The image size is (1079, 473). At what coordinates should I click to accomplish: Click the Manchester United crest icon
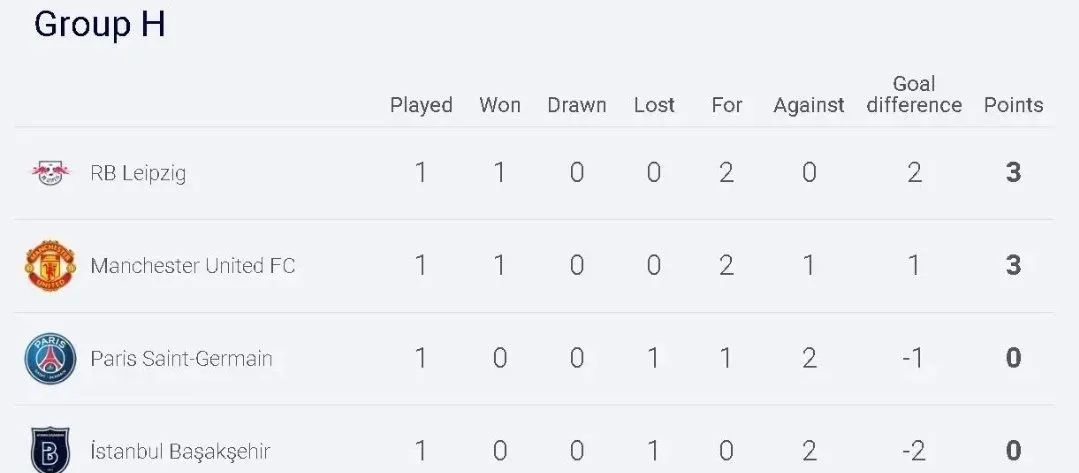click(50, 266)
